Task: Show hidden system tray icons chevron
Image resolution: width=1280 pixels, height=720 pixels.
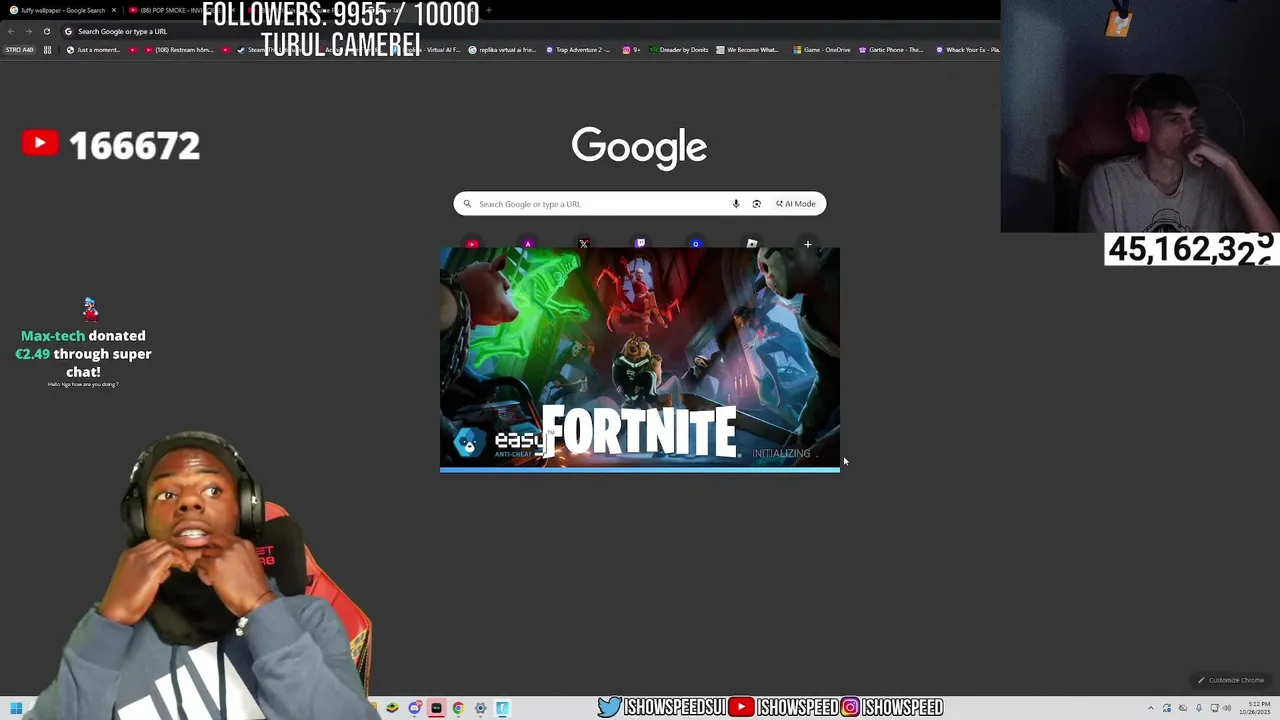Action: 1150,708
